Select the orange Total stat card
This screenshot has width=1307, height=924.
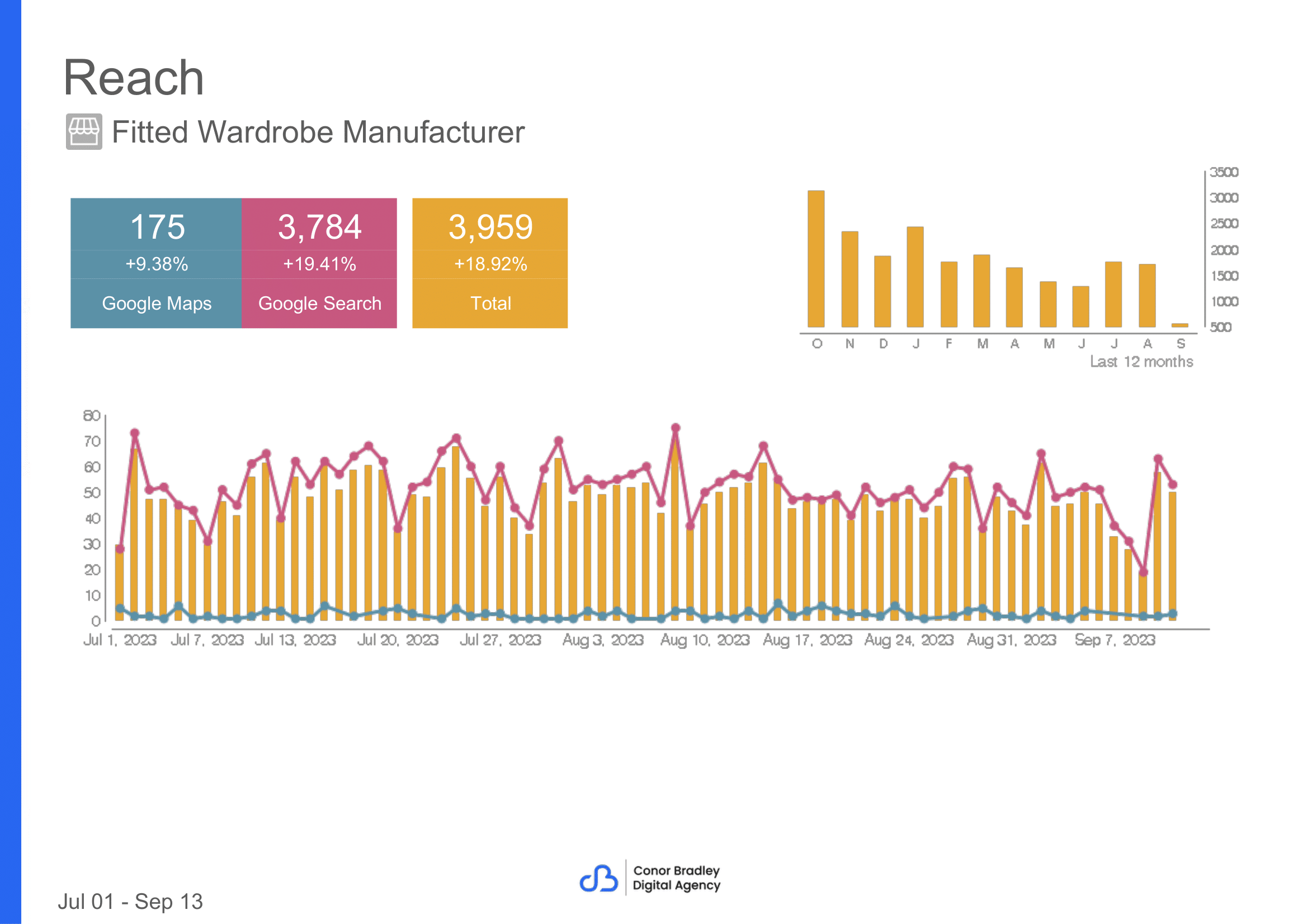click(x=490, y=263)
